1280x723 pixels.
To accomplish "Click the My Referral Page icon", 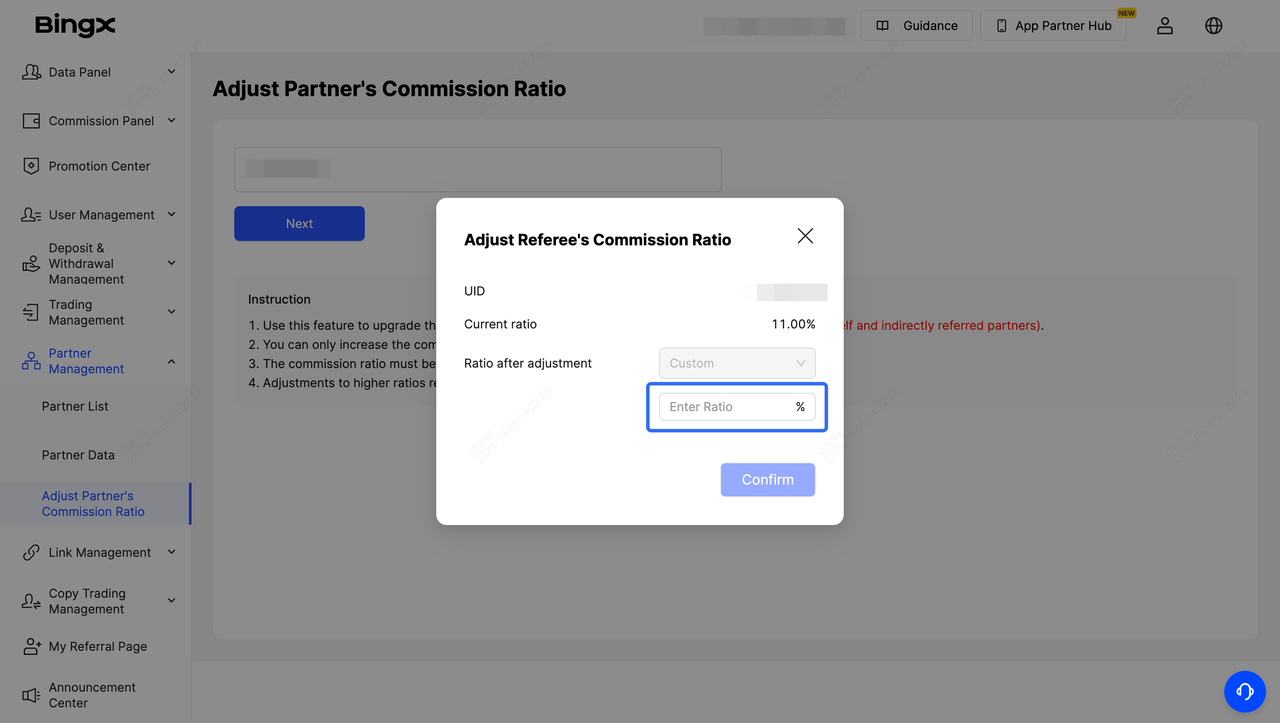I will coord(31,646).
